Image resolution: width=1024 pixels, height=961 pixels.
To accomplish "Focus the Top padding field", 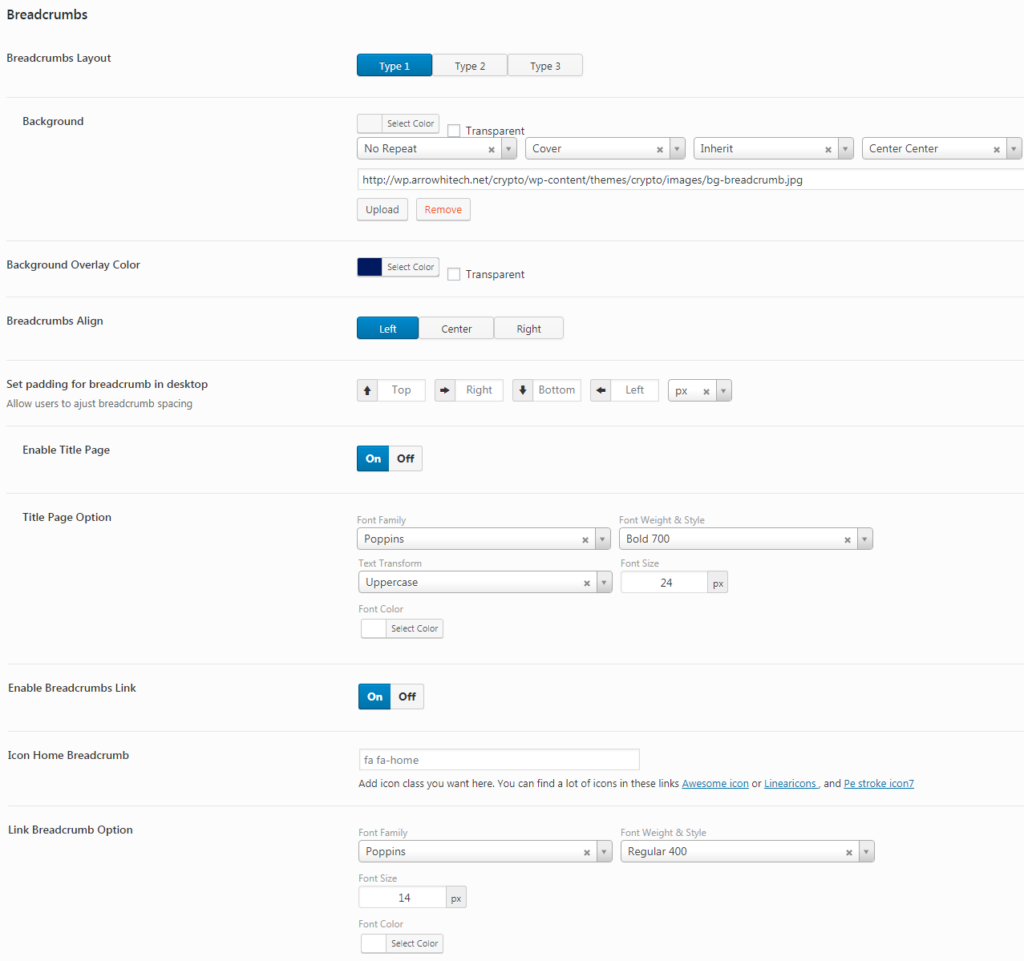I will tap(401, 390).
